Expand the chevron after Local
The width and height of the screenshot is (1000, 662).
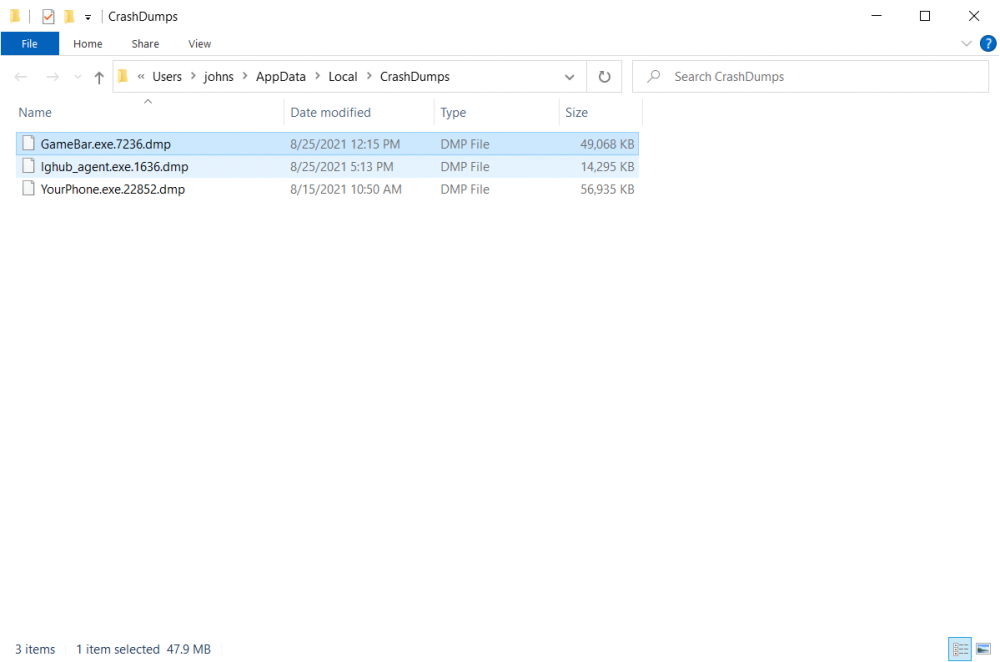click(369, 76)
